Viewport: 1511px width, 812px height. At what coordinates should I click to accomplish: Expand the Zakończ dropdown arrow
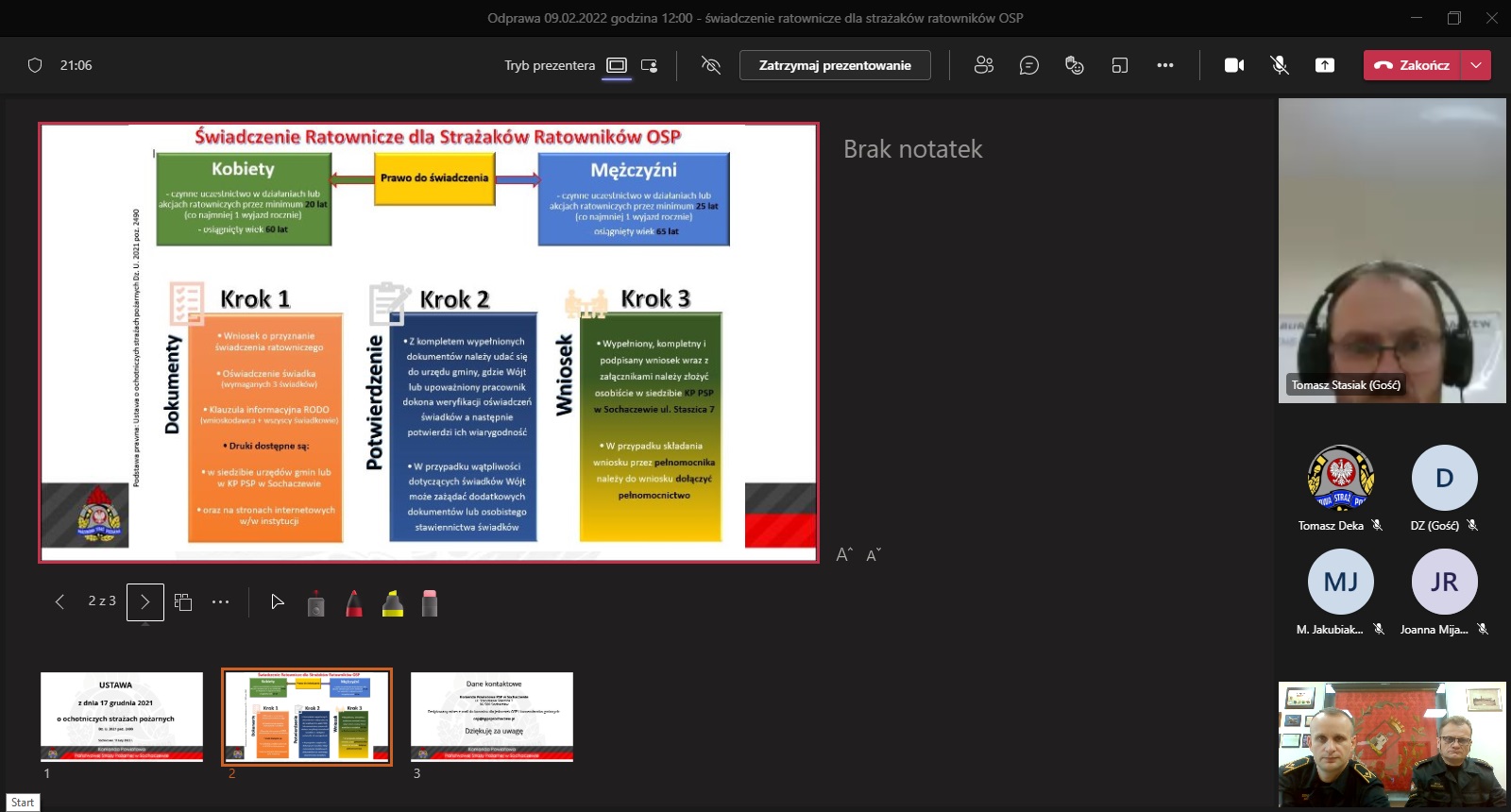click(x=1476, y=65)
